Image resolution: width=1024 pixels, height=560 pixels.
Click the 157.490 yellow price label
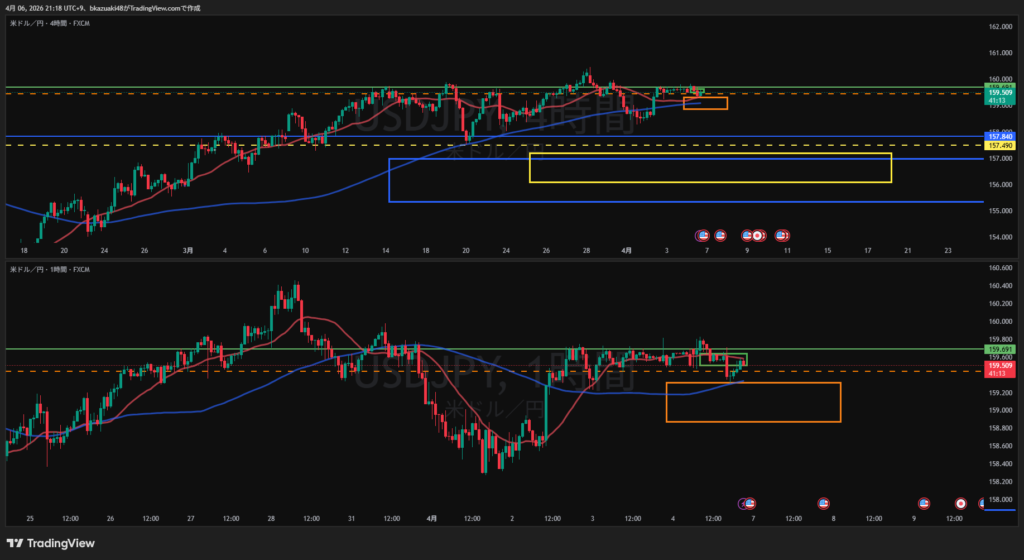(1000, 145)
